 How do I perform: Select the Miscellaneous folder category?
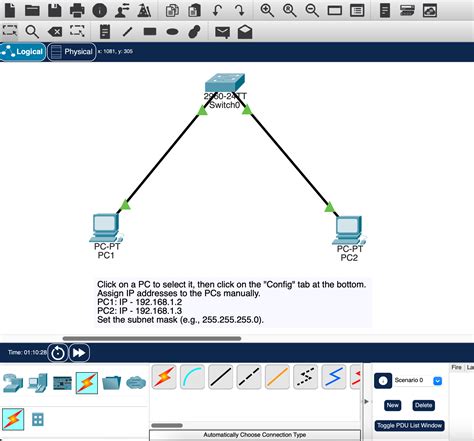pos(111,383)
